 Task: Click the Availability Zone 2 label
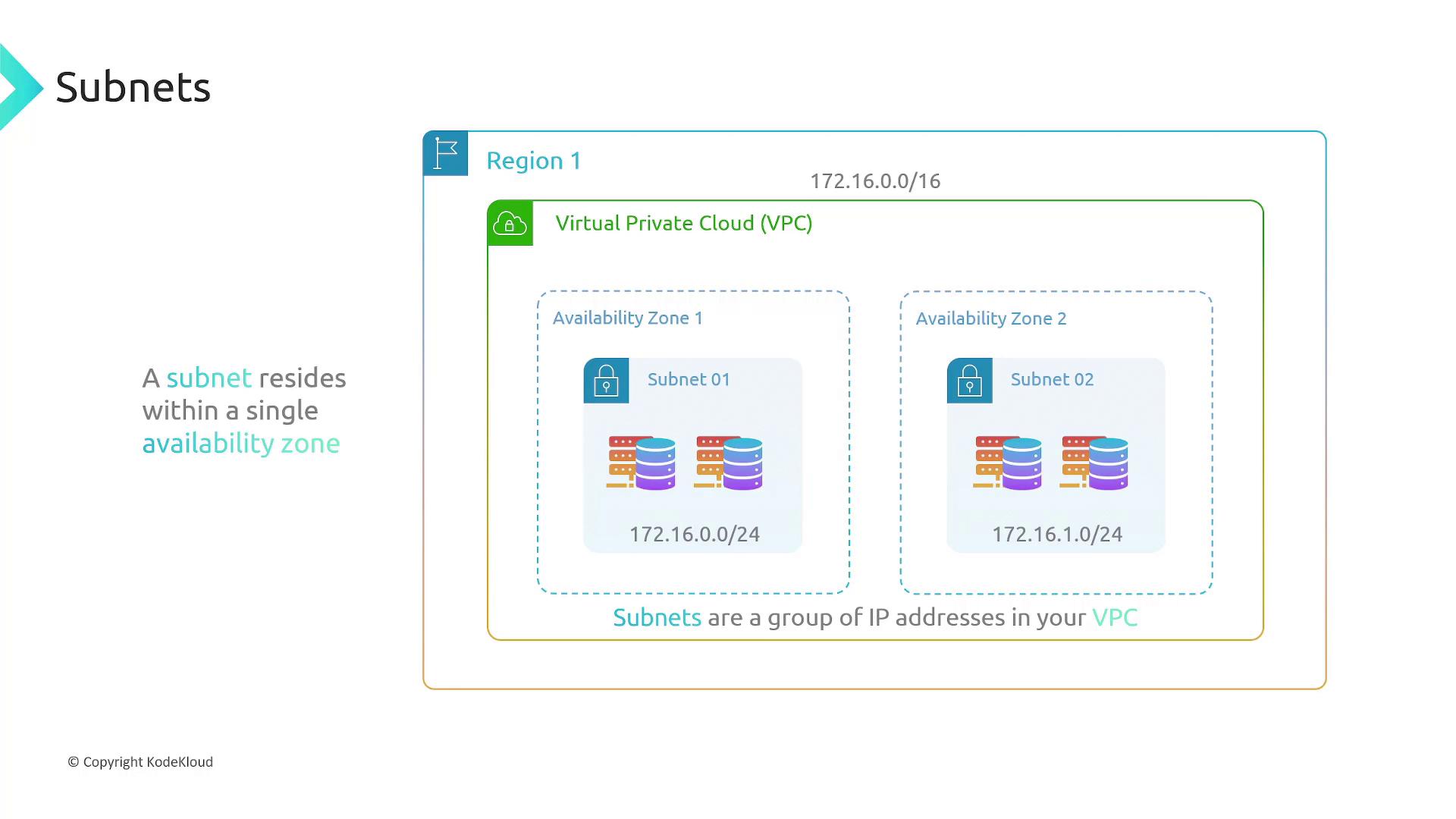tap(990, 318)
